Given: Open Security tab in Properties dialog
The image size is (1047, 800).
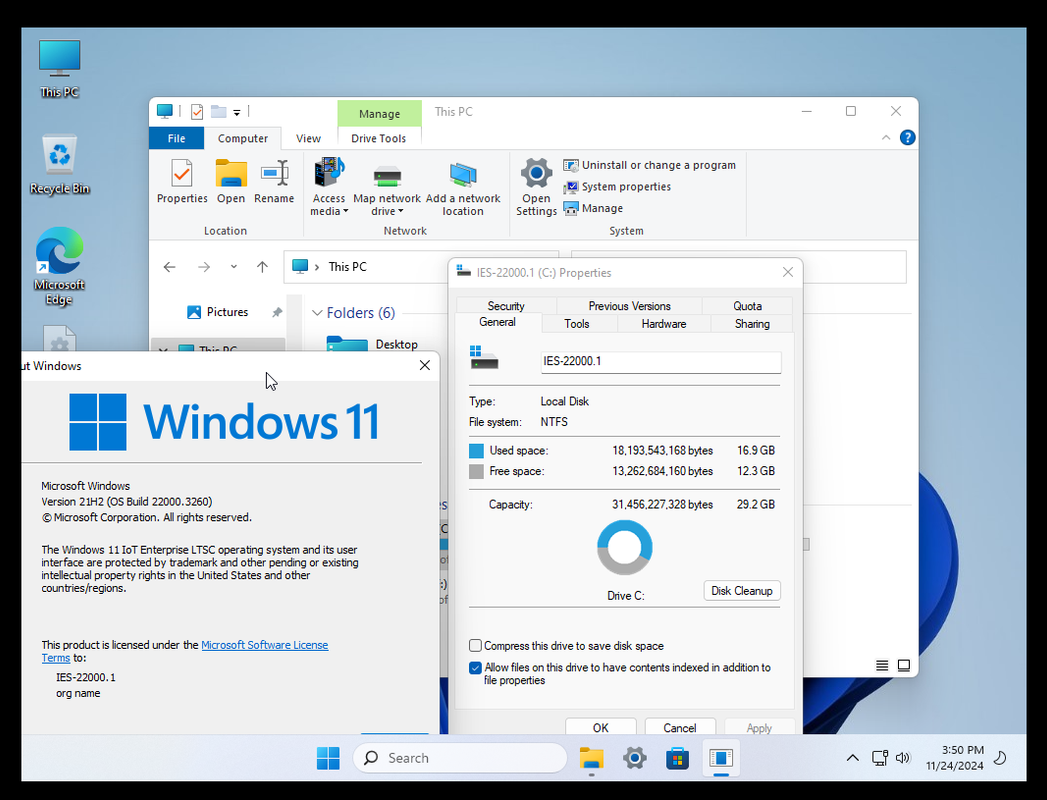Looking at the screenshot, I should pos(505,306).
